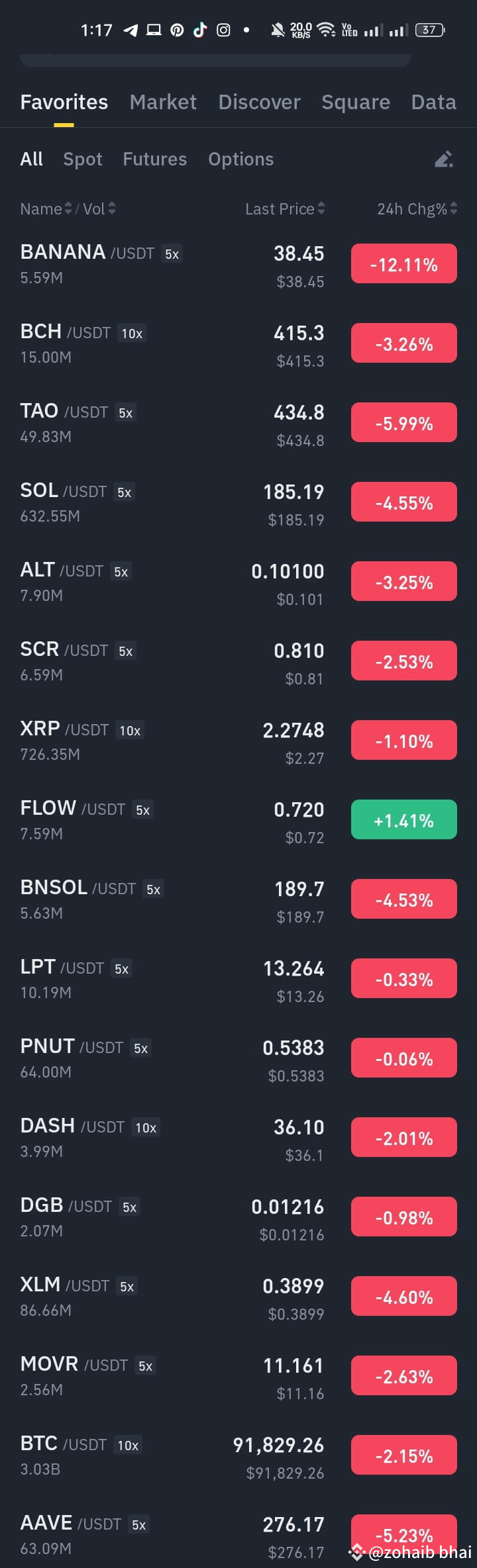
Task: Tap the 10x badge next to XRP
Action: 130,730
